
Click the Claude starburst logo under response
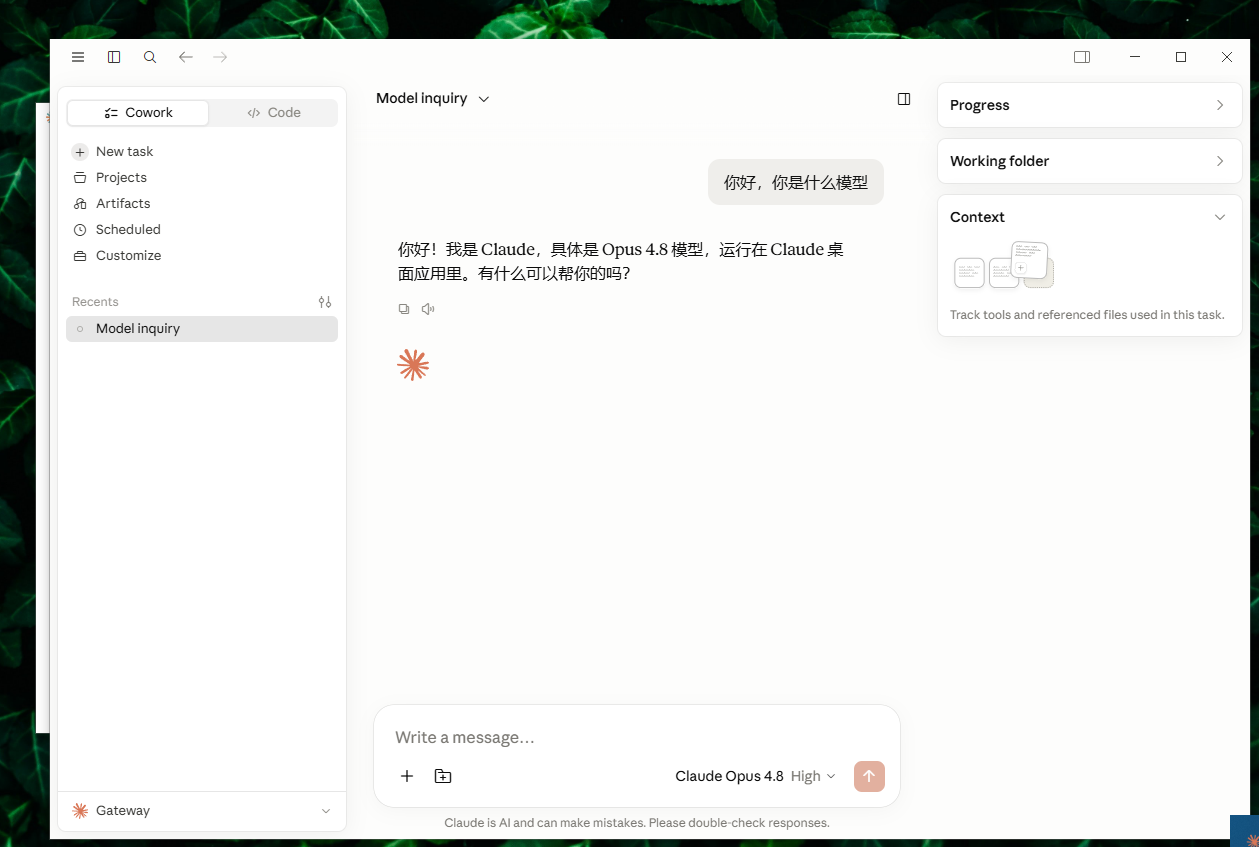tap(413, 365)
